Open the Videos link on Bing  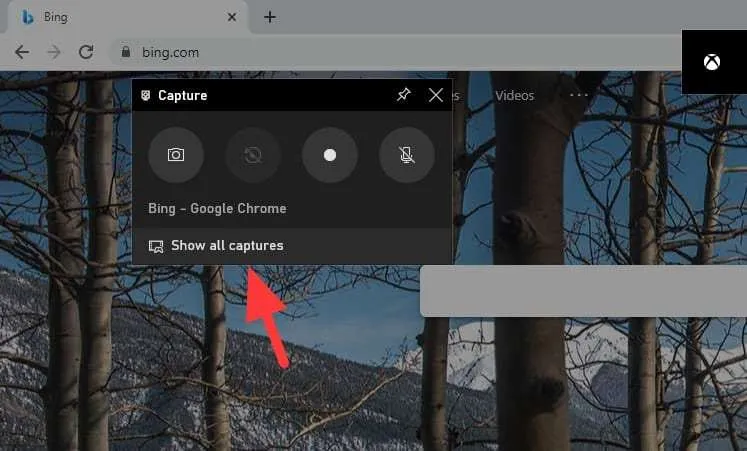point(515,96)
